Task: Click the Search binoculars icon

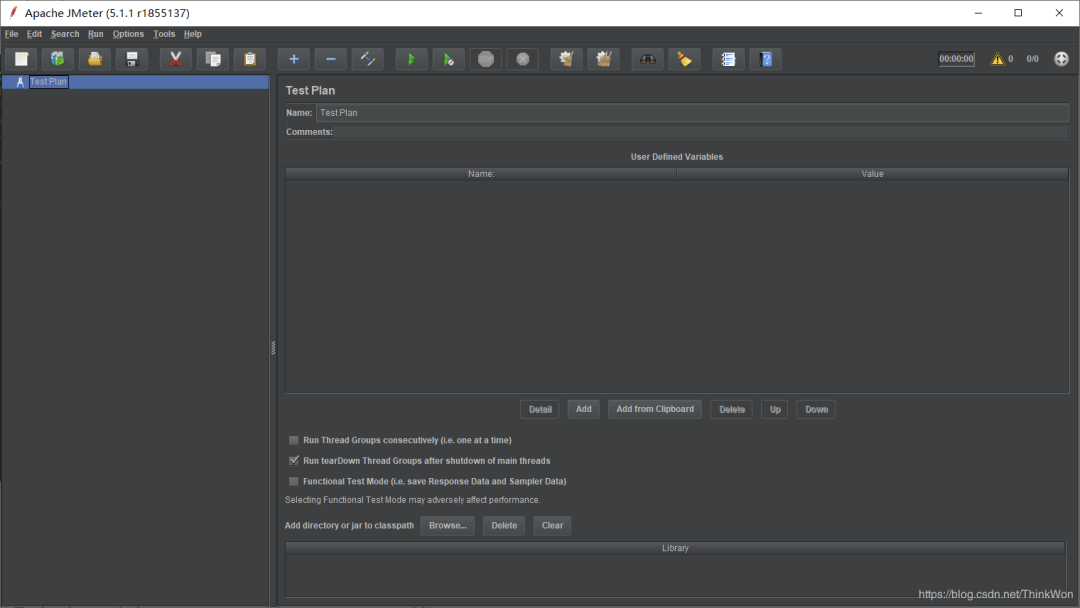Action: [647, 59]
